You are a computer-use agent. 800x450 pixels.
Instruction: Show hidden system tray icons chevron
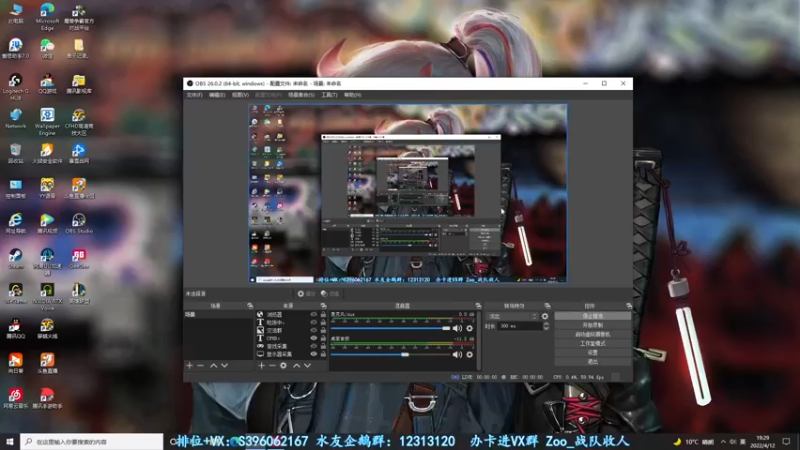tap(723, 442)
